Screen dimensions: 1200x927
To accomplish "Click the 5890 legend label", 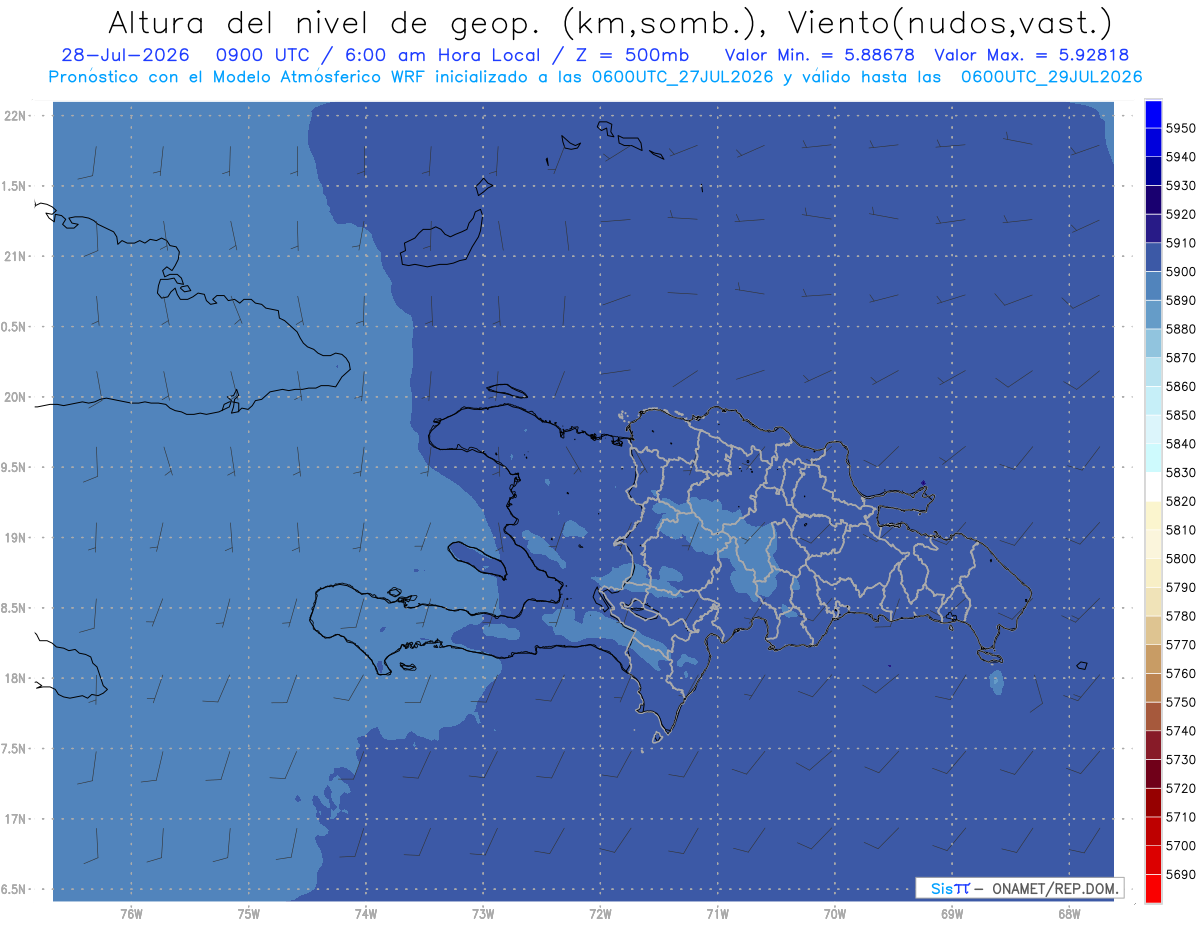I will (1180, 300).
